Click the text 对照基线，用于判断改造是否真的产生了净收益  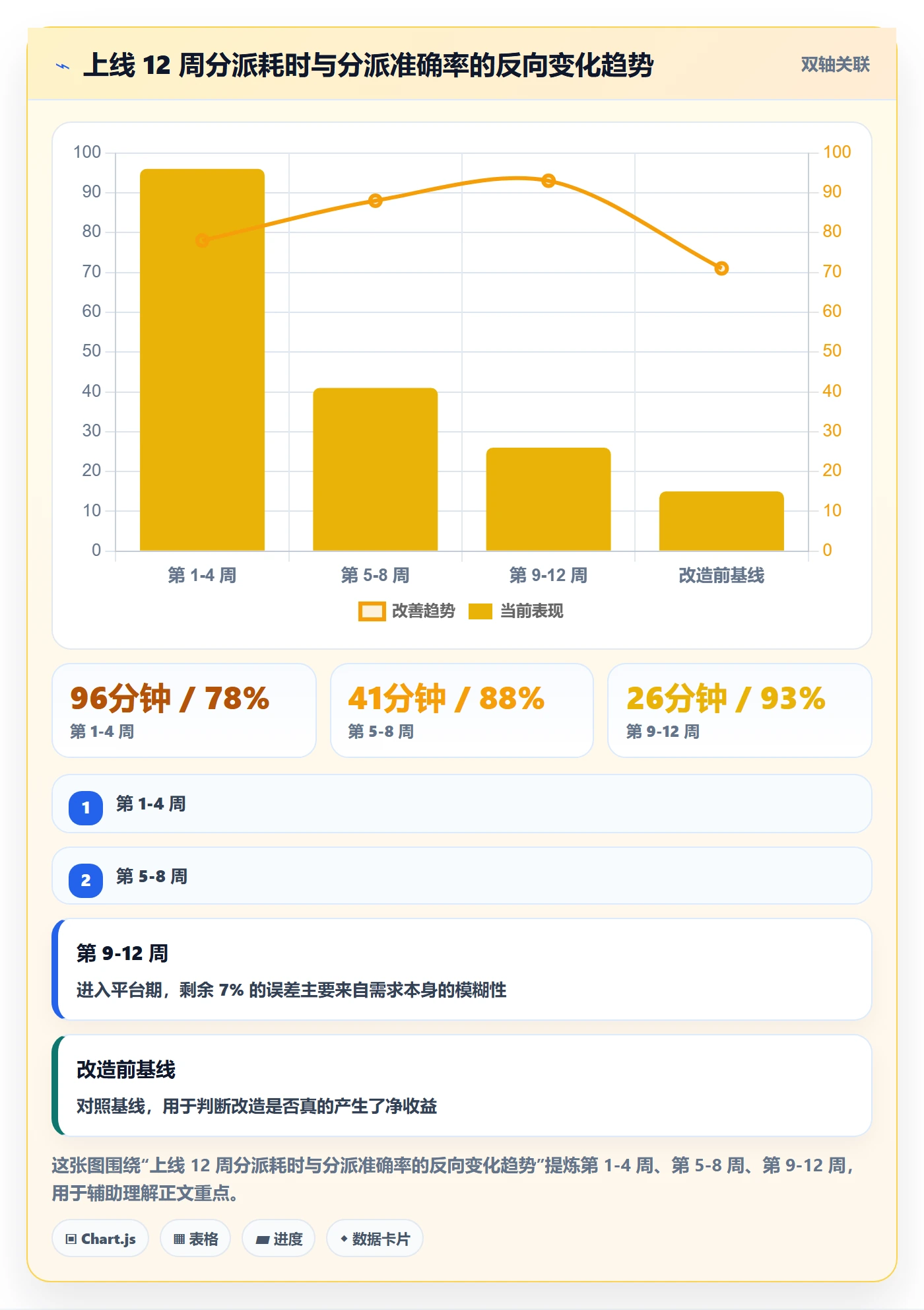257,1106
